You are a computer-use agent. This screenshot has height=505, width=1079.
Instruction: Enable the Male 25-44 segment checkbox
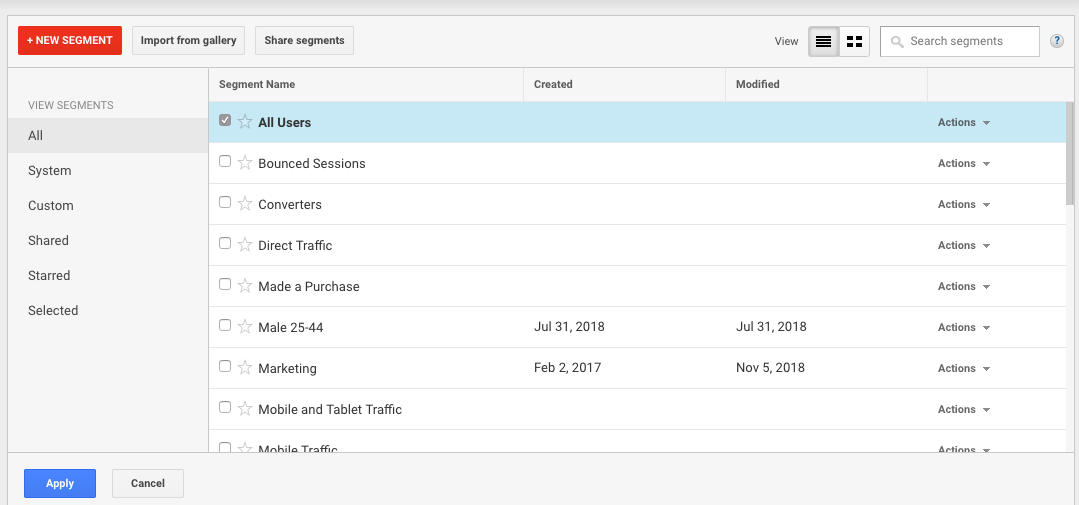click(x=225, y=326)
